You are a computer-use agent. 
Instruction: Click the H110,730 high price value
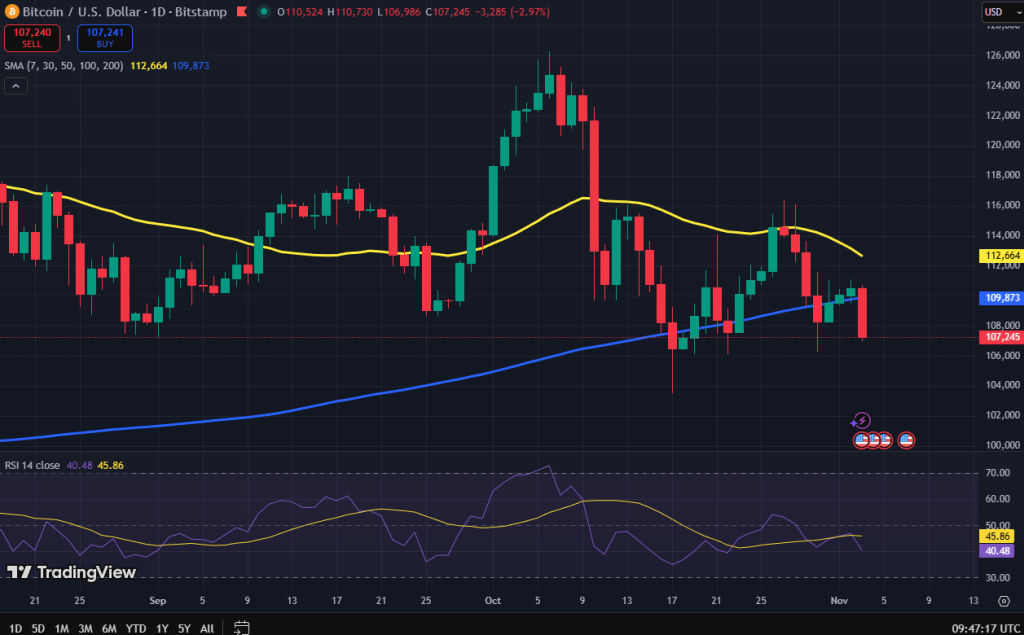(350, 12)
